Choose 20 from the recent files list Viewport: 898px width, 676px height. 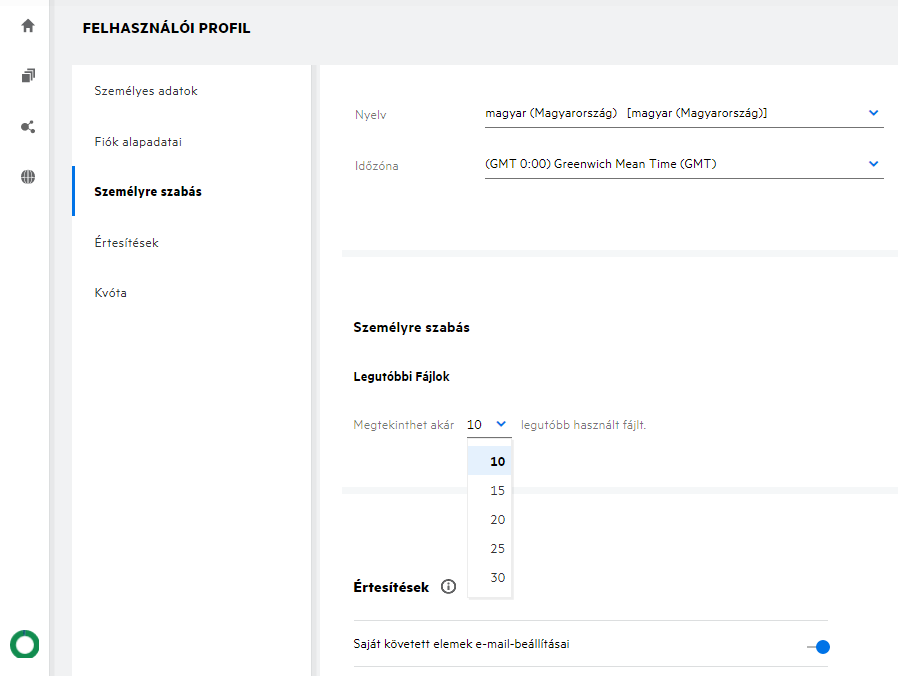point(497,520)
